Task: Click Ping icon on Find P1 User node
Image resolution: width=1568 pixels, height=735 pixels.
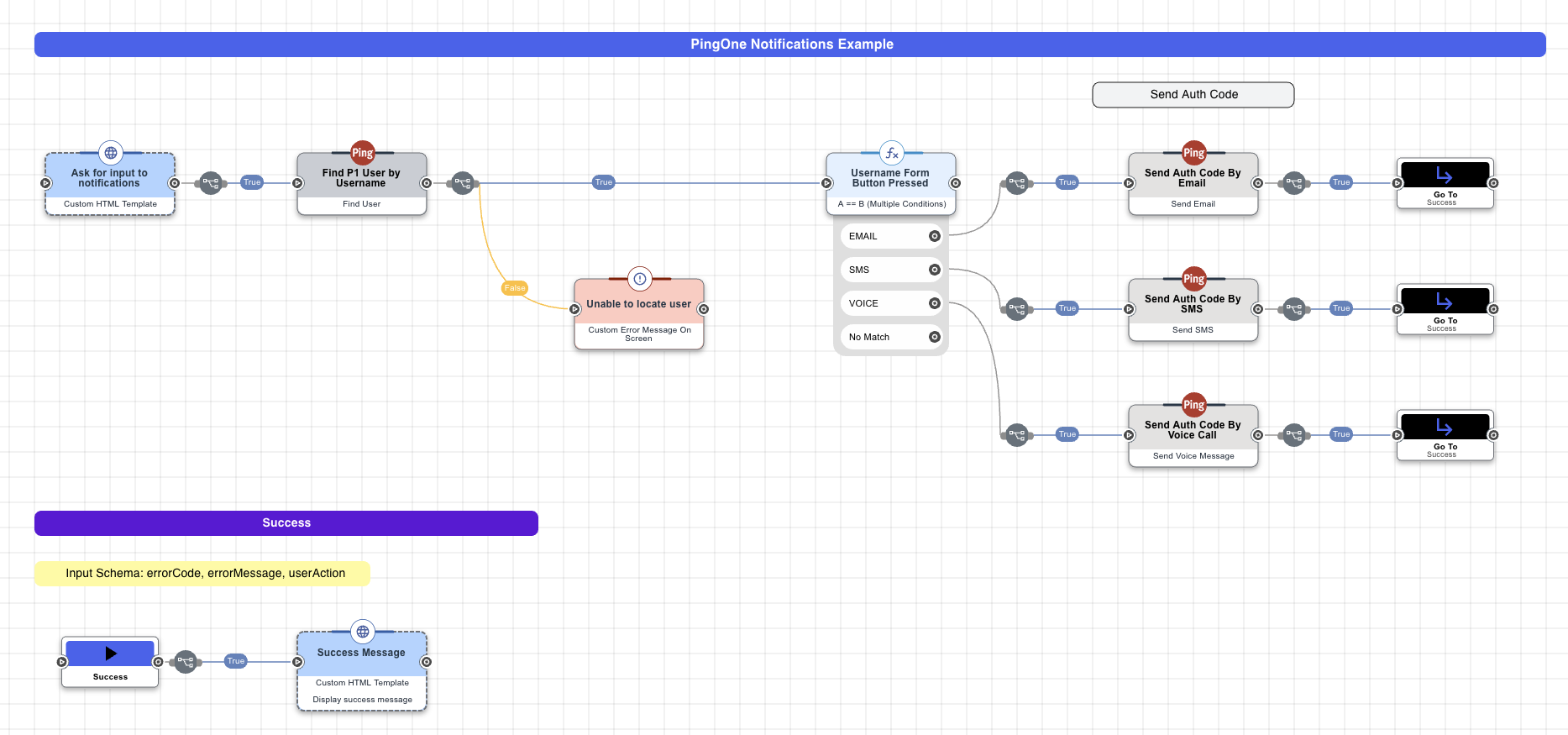Action: (x=362, y=153)
